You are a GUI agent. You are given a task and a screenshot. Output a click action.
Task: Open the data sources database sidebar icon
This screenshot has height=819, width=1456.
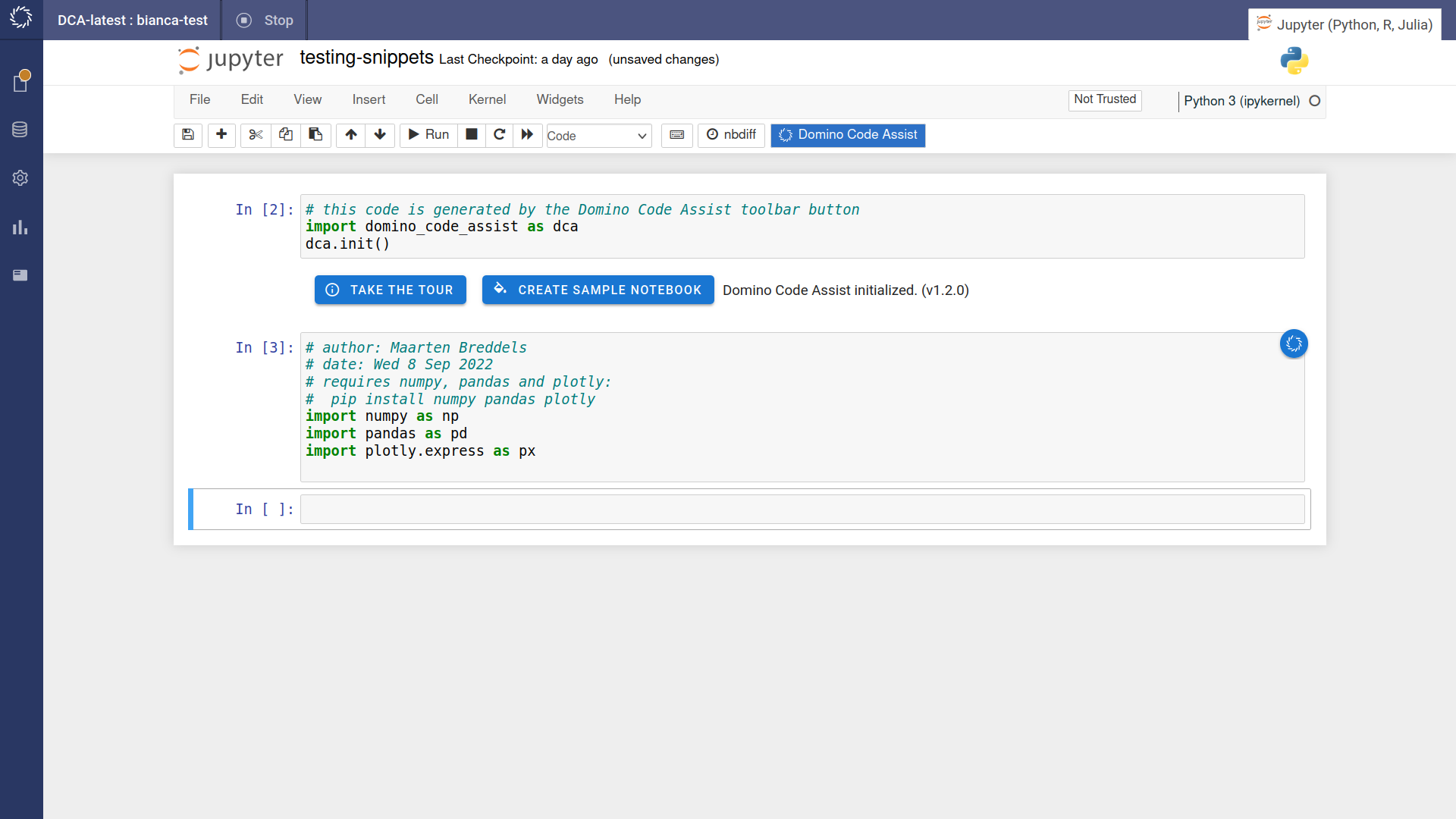pyautogui.click(x=20, y=130)
